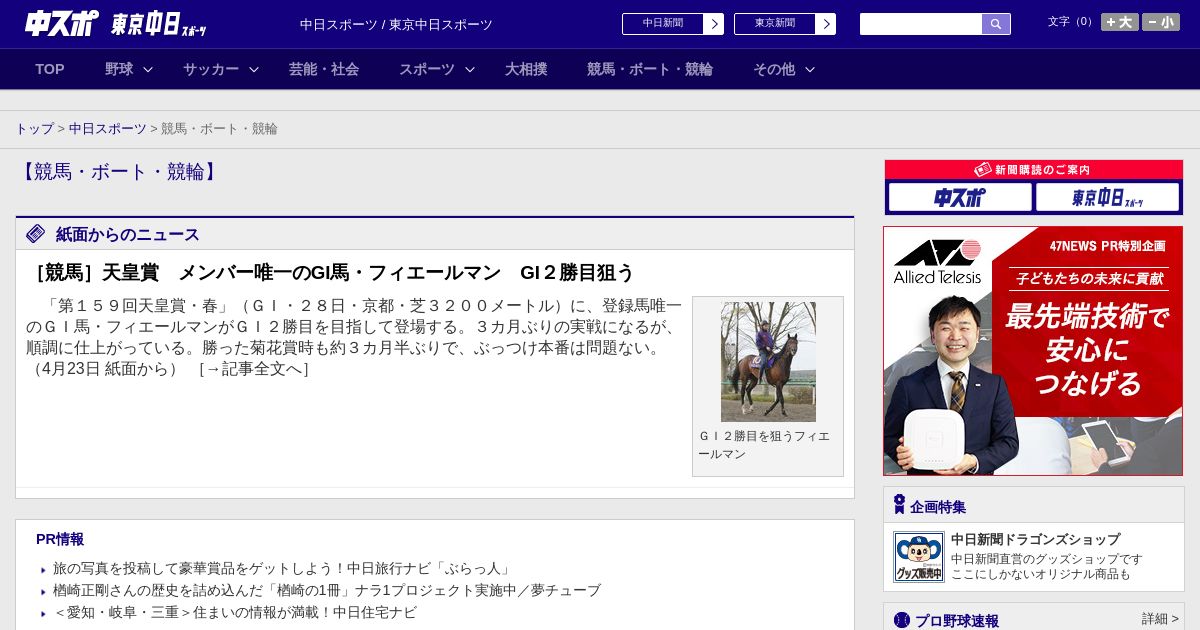Go to the TOP menu item

coord(50,69)
